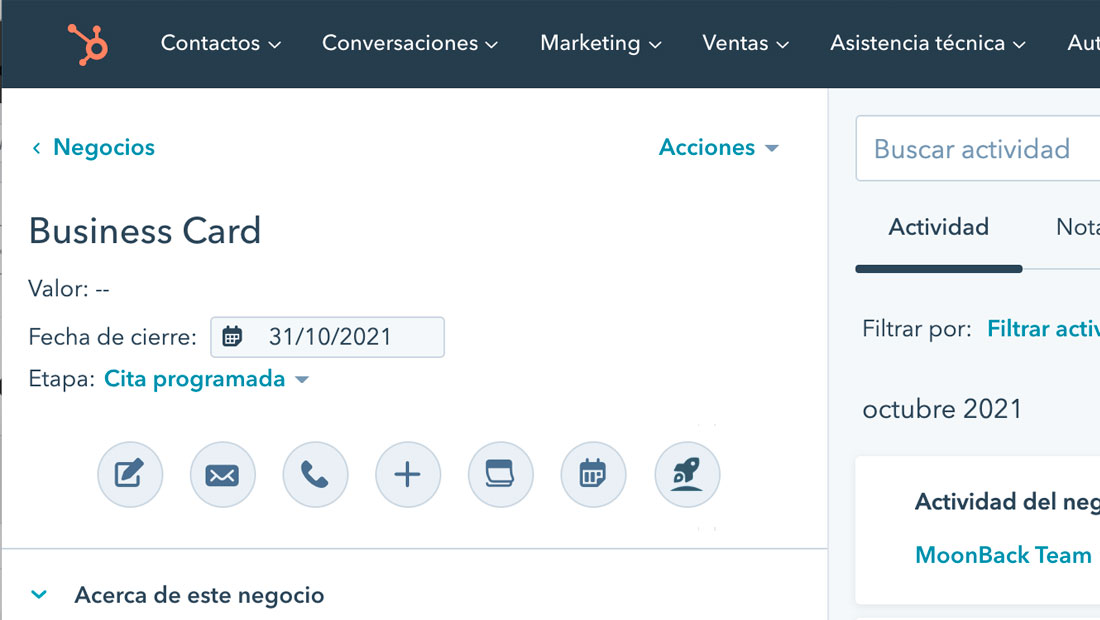Create a task with the window icon

coord(500,474)
